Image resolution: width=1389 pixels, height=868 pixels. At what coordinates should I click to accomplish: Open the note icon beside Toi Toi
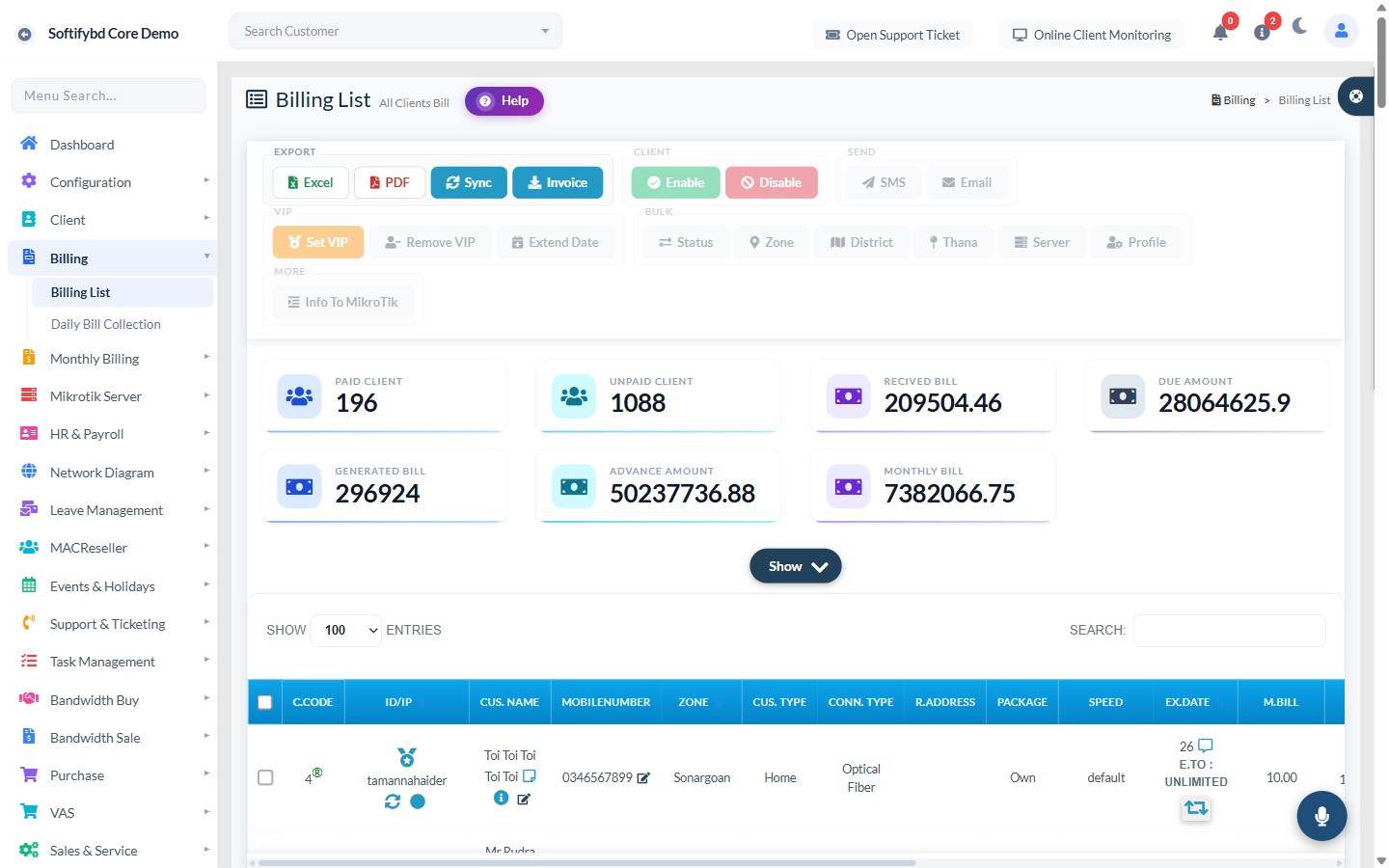pyautogui.click(x=529, y=775)
